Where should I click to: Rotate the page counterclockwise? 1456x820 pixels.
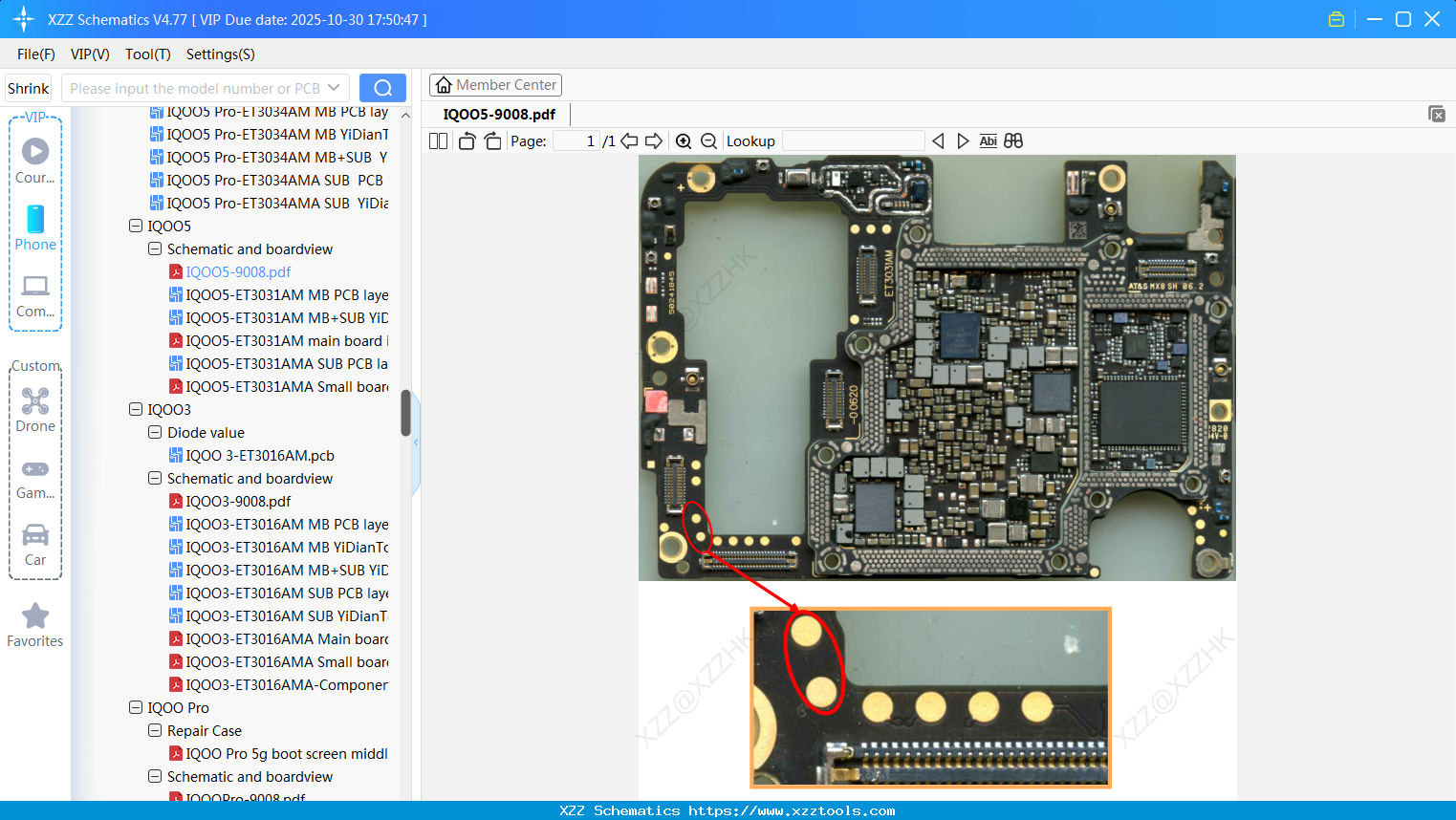pyautogui.click(x=467, y=141)
